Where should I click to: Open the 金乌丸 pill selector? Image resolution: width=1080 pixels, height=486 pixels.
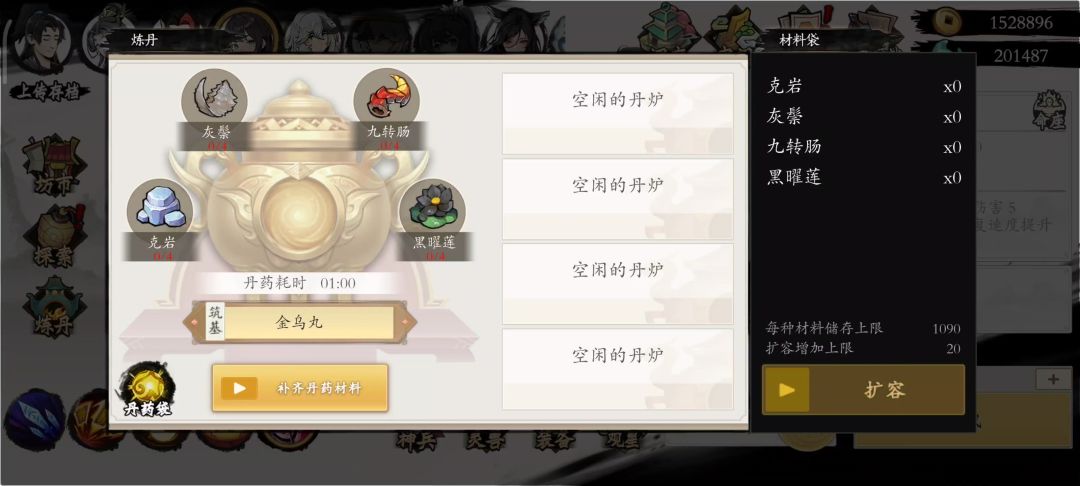click(300, 322)
